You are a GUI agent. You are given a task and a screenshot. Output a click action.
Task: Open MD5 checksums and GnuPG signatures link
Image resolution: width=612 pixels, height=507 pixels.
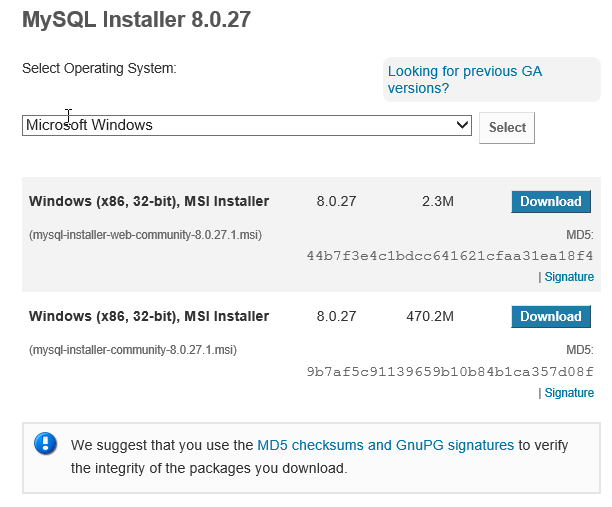point(385,445)
